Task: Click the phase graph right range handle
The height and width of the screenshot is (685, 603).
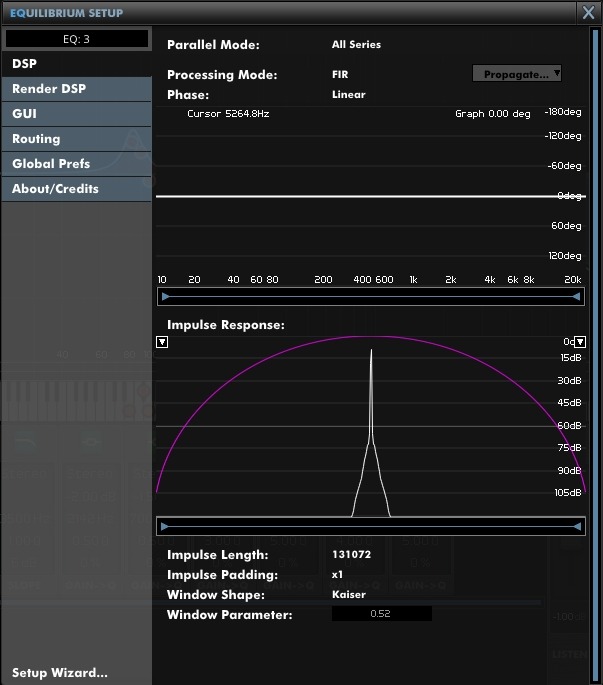Action: (x=576, y=297)
